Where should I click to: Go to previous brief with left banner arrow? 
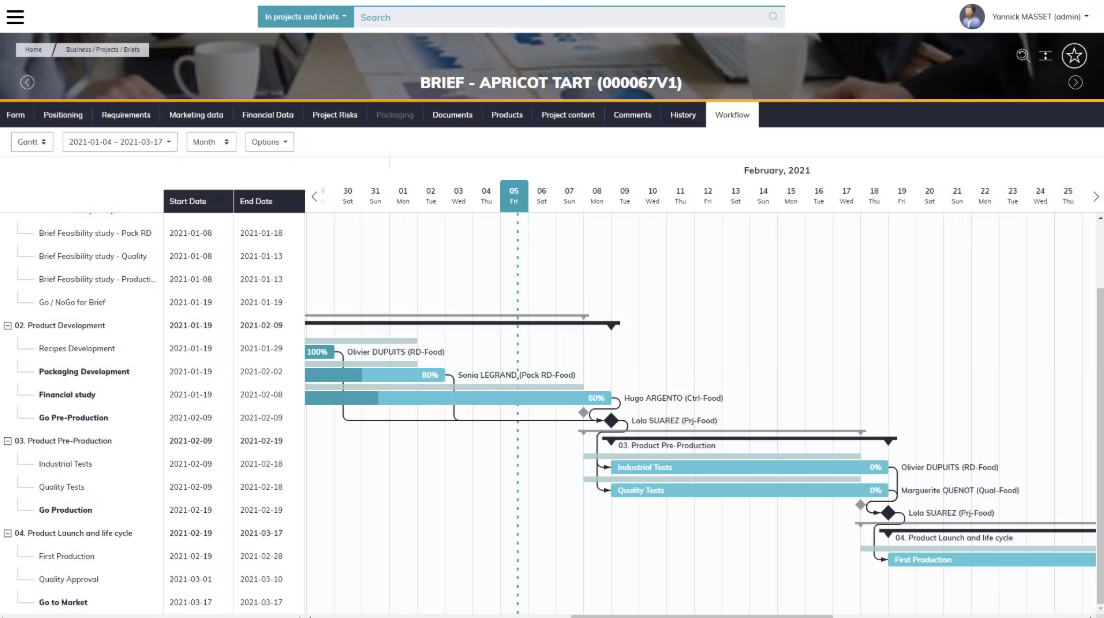[x=27, y=82]
